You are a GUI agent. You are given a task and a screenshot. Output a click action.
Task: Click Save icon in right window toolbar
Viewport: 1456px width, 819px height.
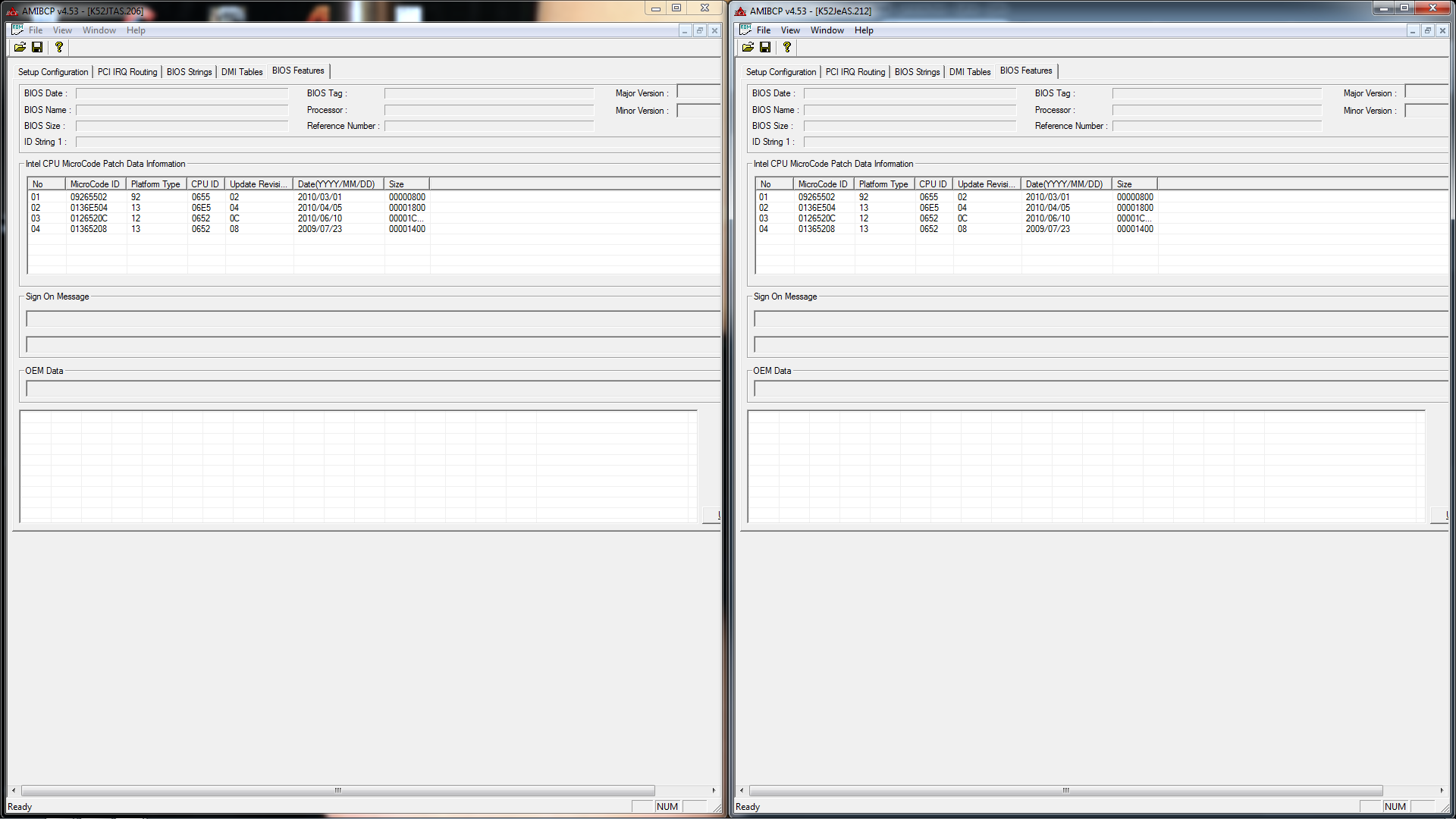[765, 47]
